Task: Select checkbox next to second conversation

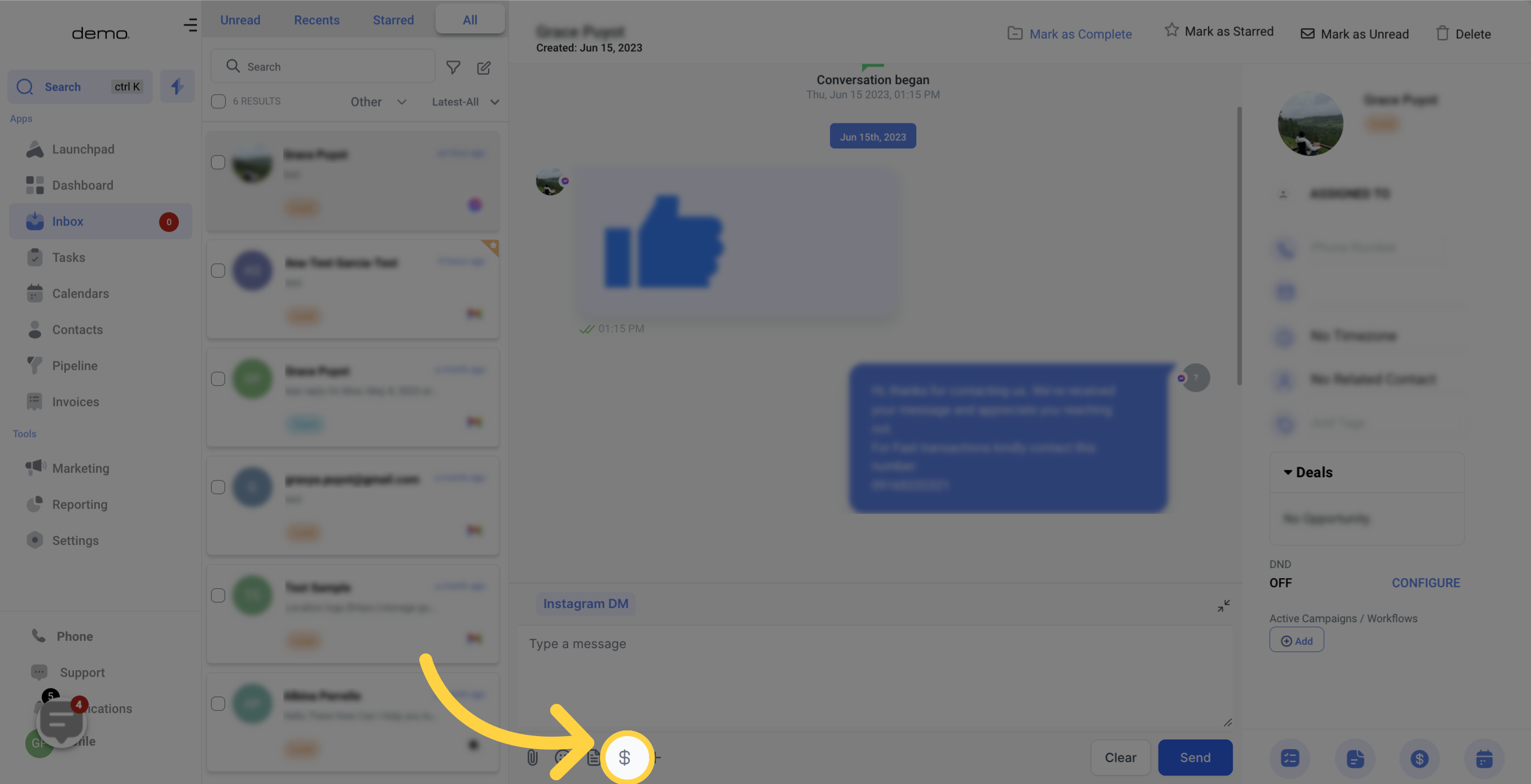Action: [x=219, y=271]
